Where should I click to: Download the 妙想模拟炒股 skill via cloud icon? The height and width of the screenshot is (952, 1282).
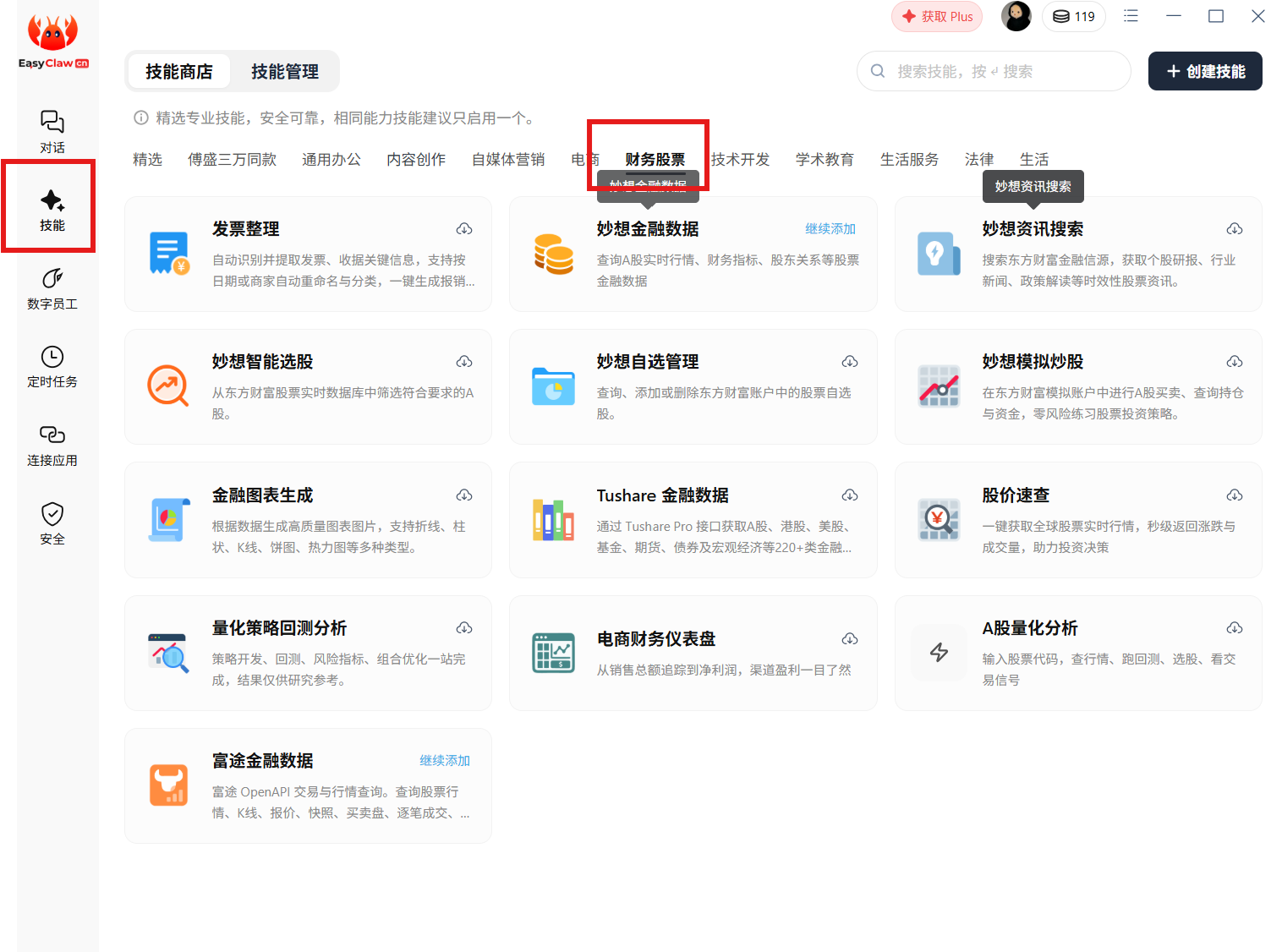[1235, 362]
